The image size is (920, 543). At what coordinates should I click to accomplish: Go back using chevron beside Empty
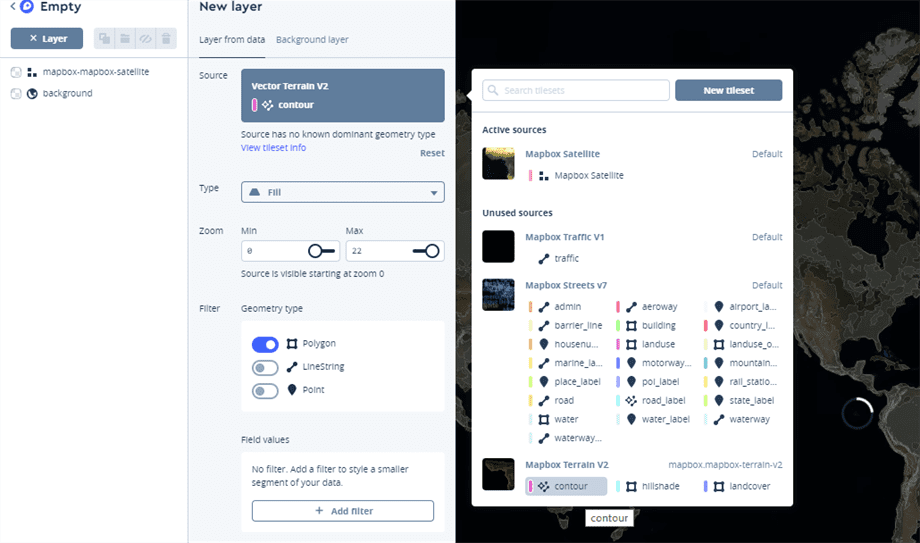coord(13,6)
